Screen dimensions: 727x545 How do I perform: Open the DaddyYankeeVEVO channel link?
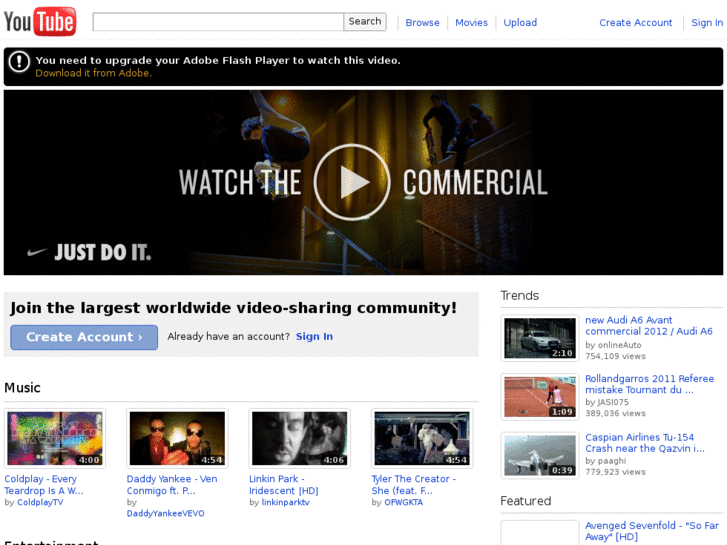coord(165,513)
